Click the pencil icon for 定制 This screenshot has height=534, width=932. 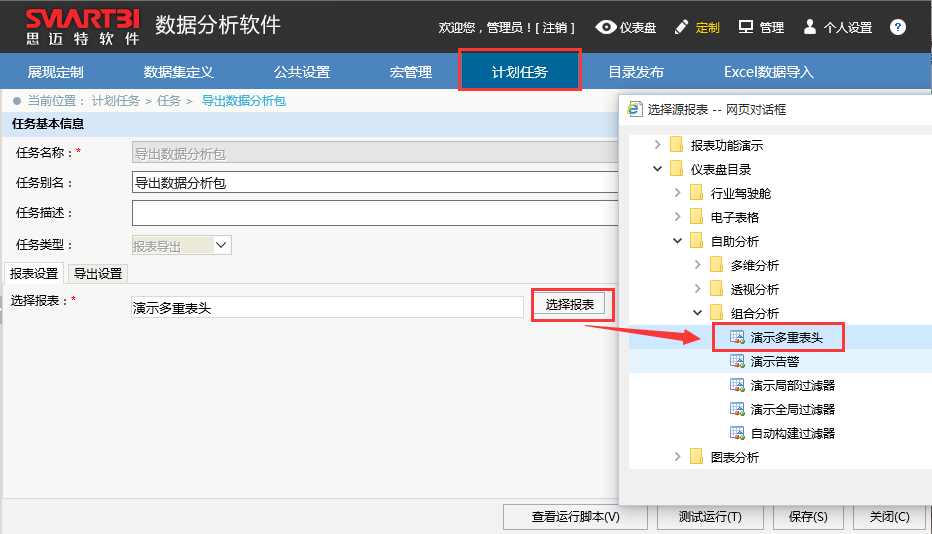(681, 27)
